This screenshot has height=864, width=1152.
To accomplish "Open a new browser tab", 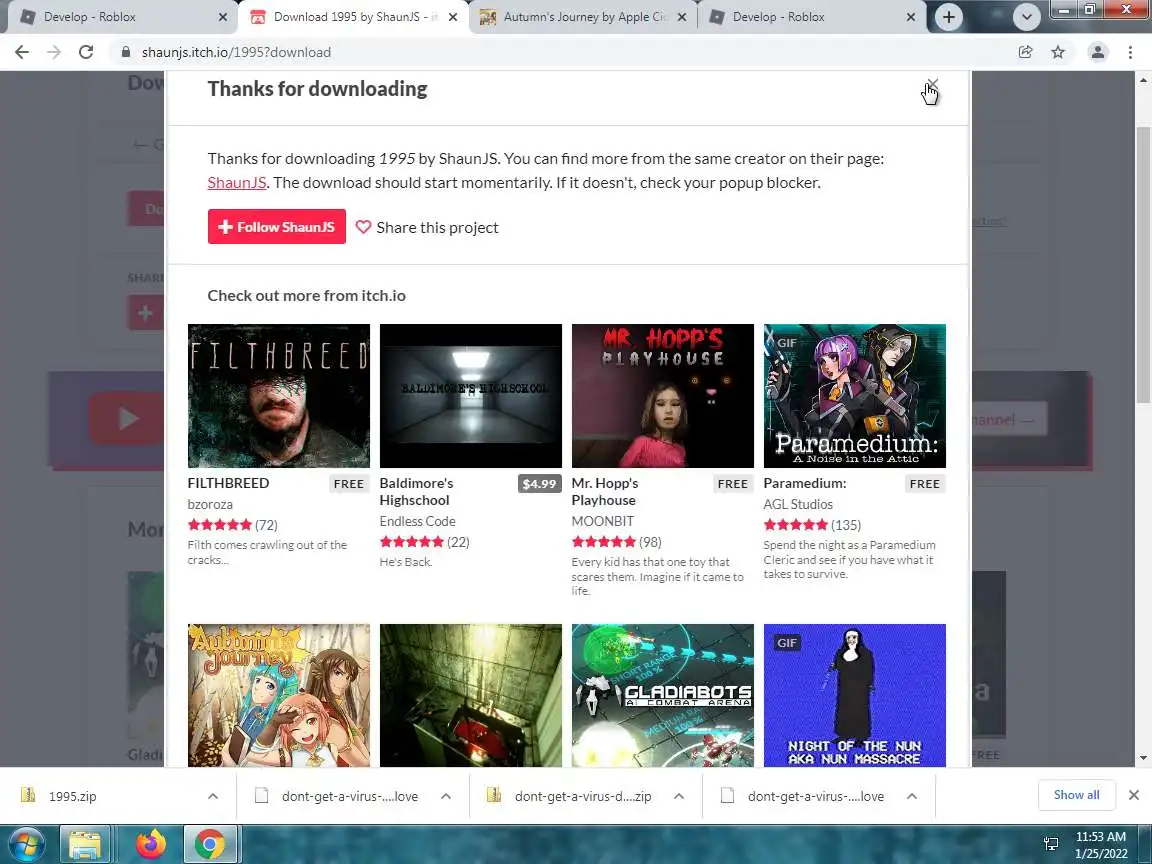I will click(948, 17).
